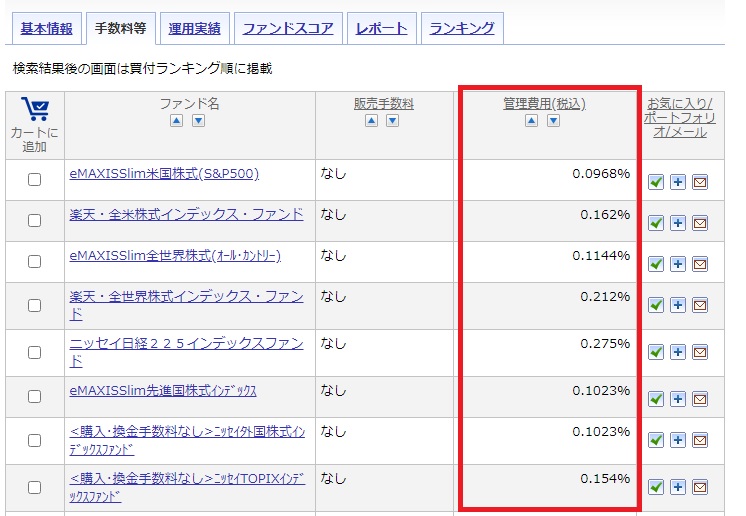This screenshot has height=516, width=746.
Task: Click the 0.154% management fee value
Action: click(605, 478)
